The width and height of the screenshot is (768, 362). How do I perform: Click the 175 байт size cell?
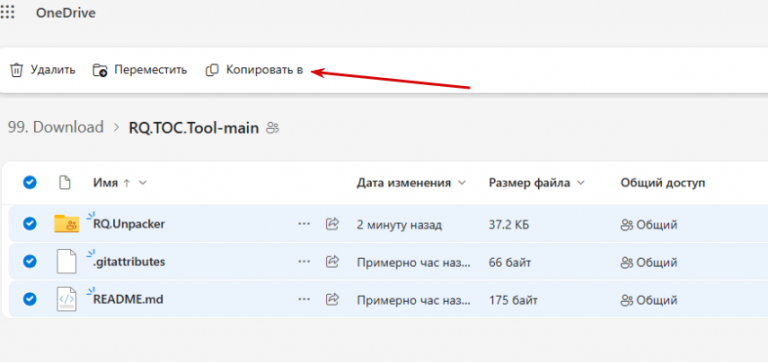click(x=513, y=300)
